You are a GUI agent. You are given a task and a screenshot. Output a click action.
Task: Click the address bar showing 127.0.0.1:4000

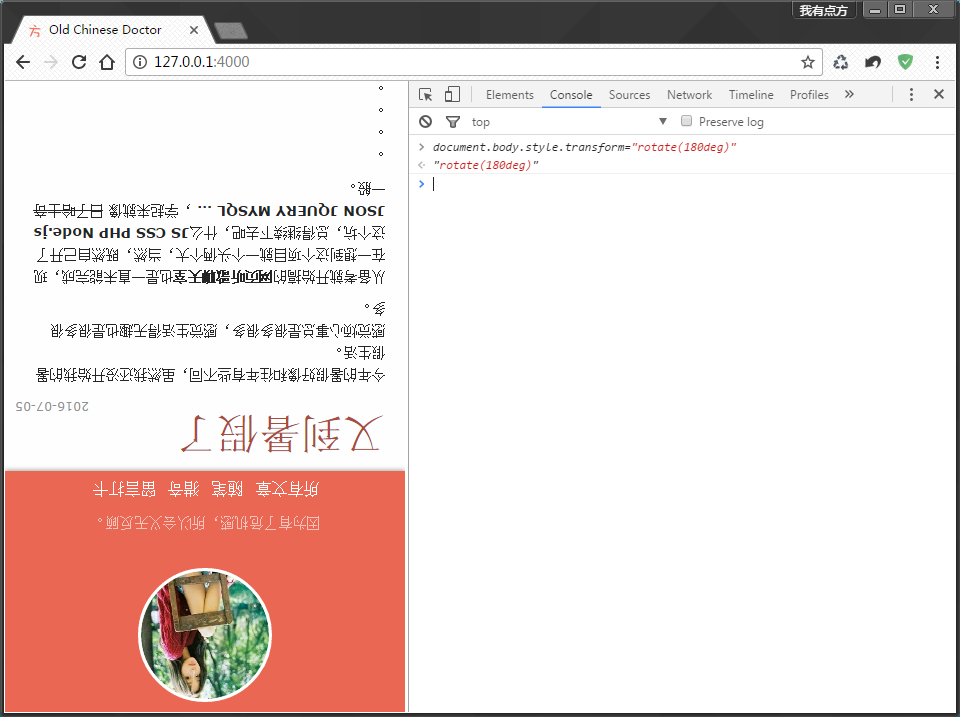(x=470, y=62)
